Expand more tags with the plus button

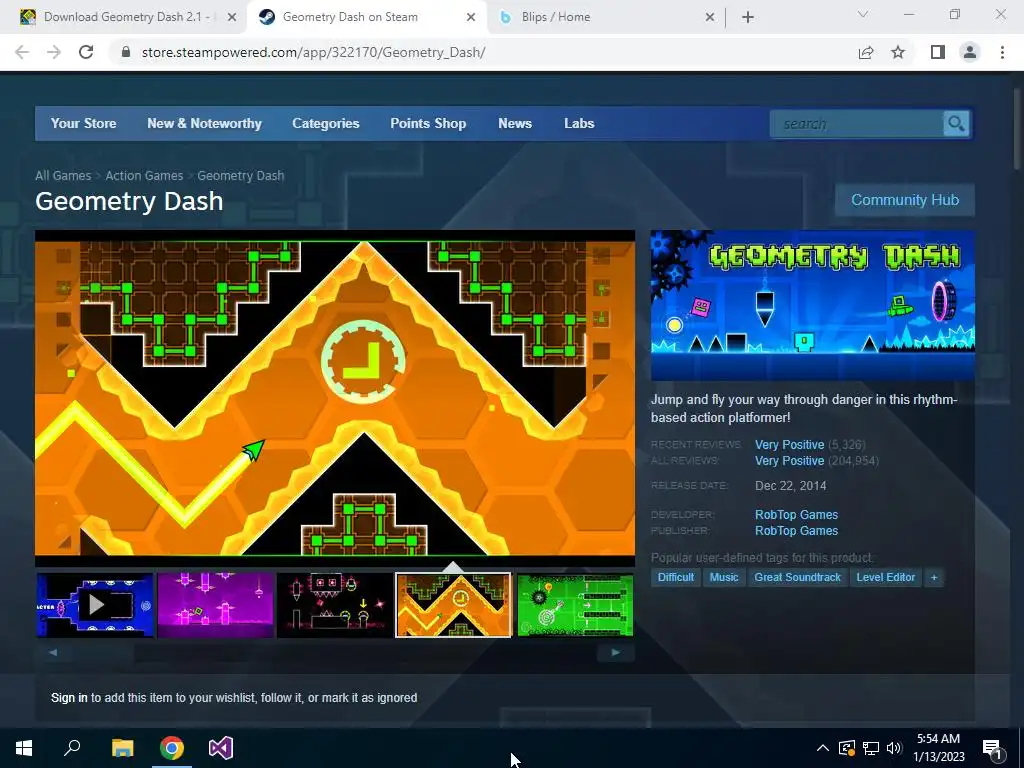[x=934, y=577]
